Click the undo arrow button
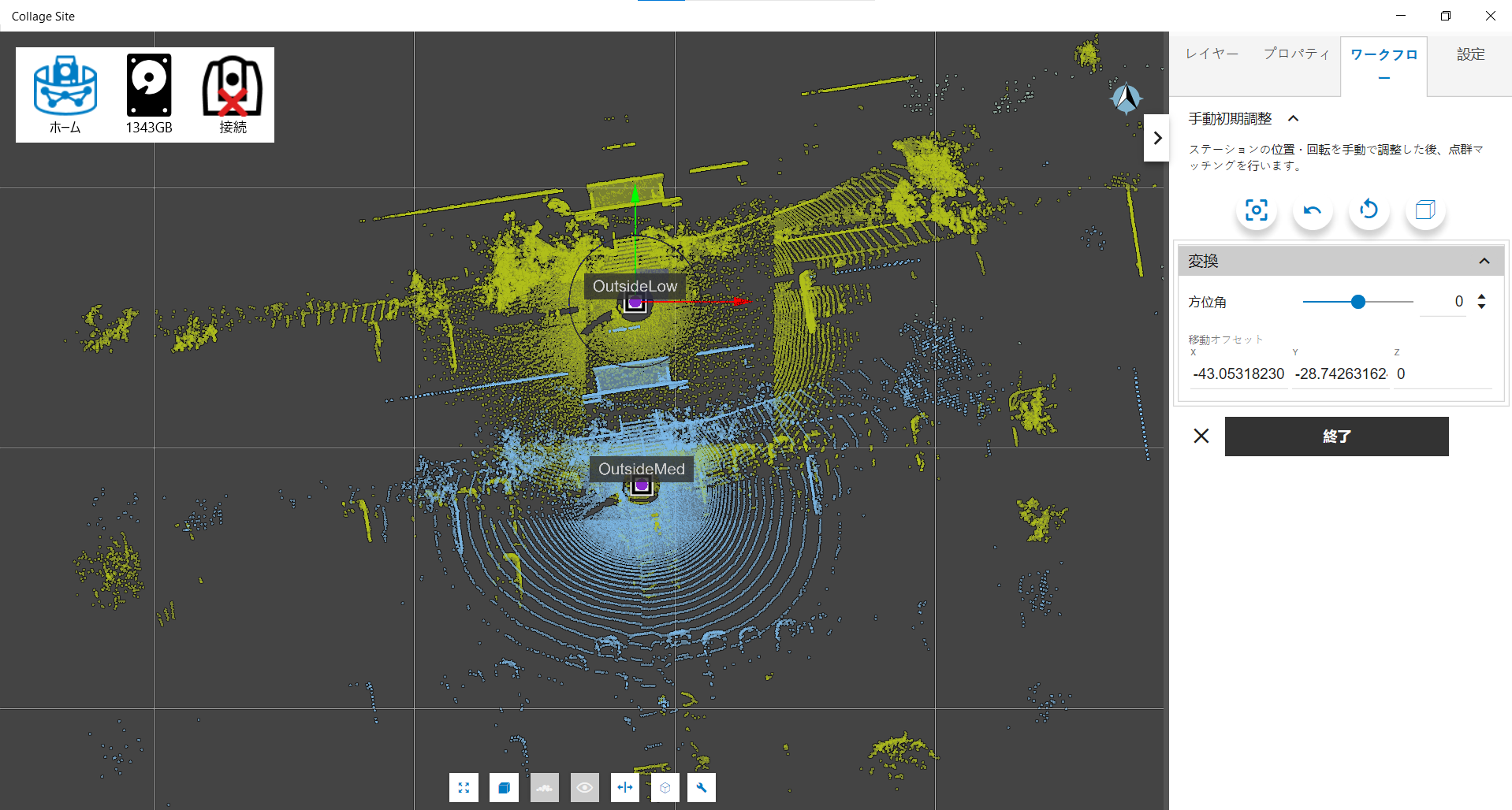Screen dimensions: 1512x810 [x=1313, y=210]
